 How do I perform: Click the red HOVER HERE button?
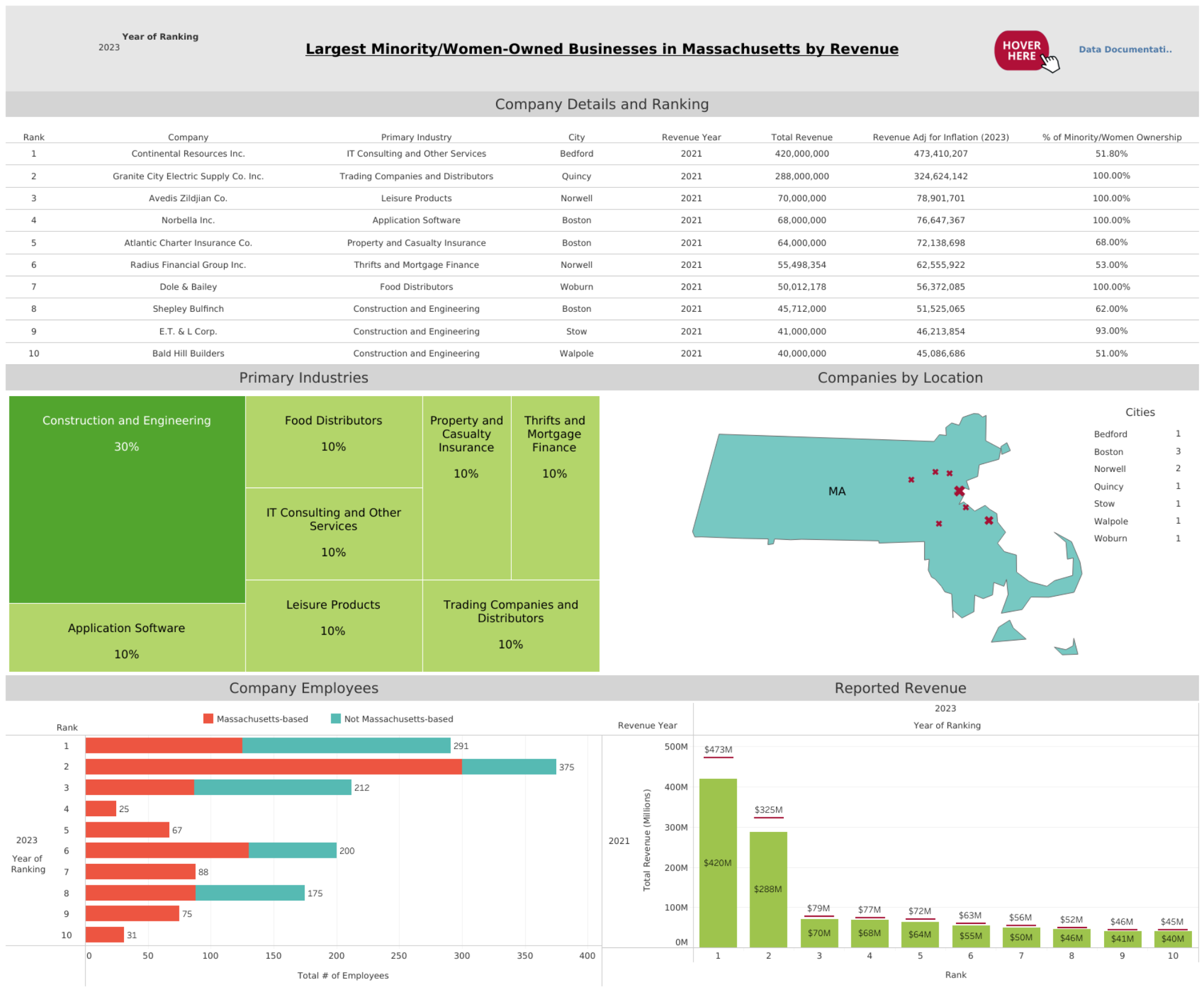point(1021,51)
